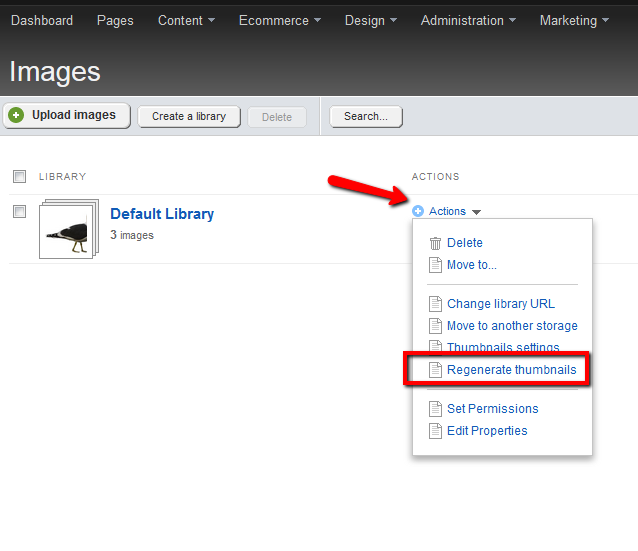Open the Administration dropdown menu

[x=468, y=20]
